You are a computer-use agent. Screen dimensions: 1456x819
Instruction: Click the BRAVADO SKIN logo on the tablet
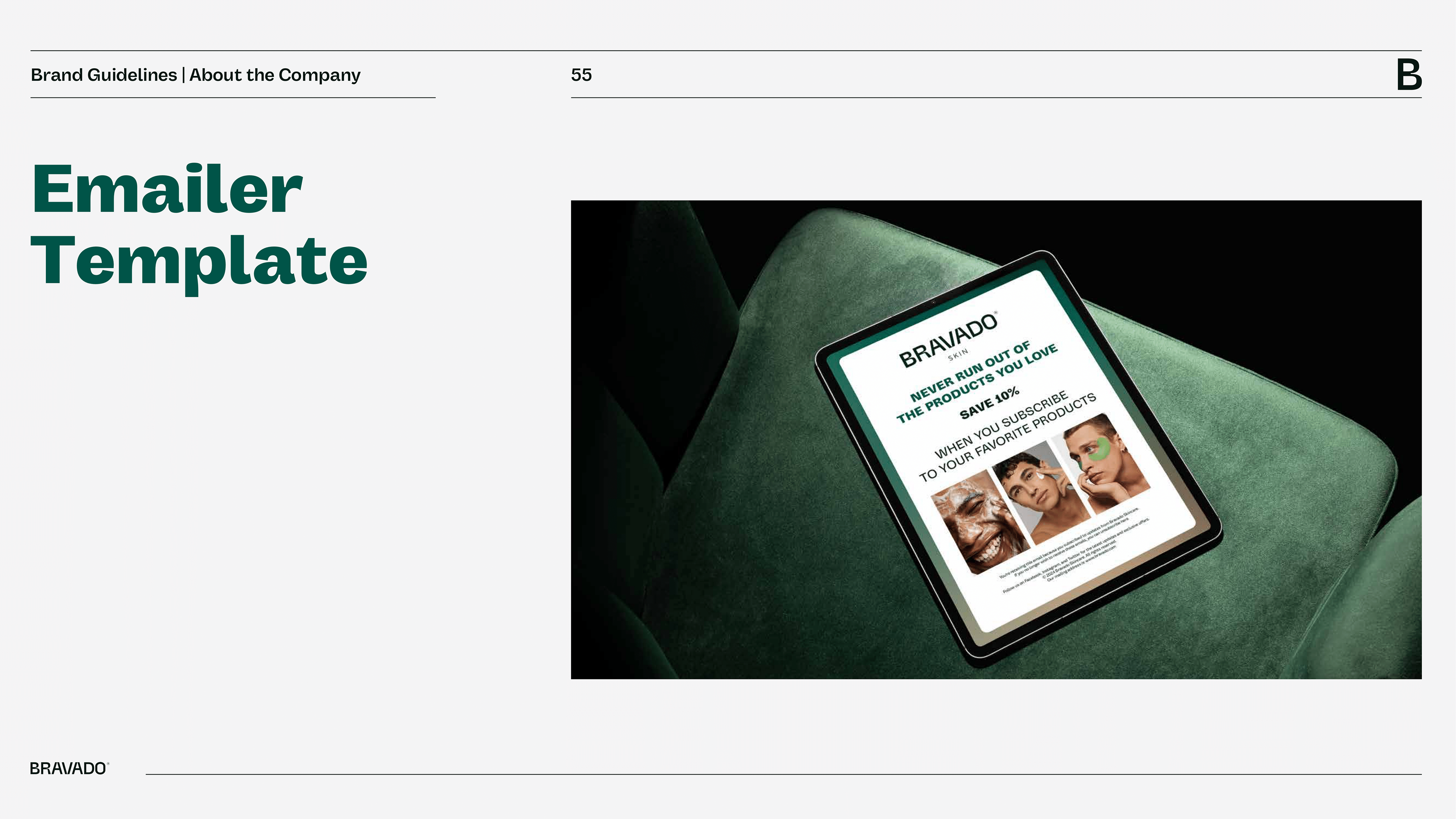(x=948, y=341)
